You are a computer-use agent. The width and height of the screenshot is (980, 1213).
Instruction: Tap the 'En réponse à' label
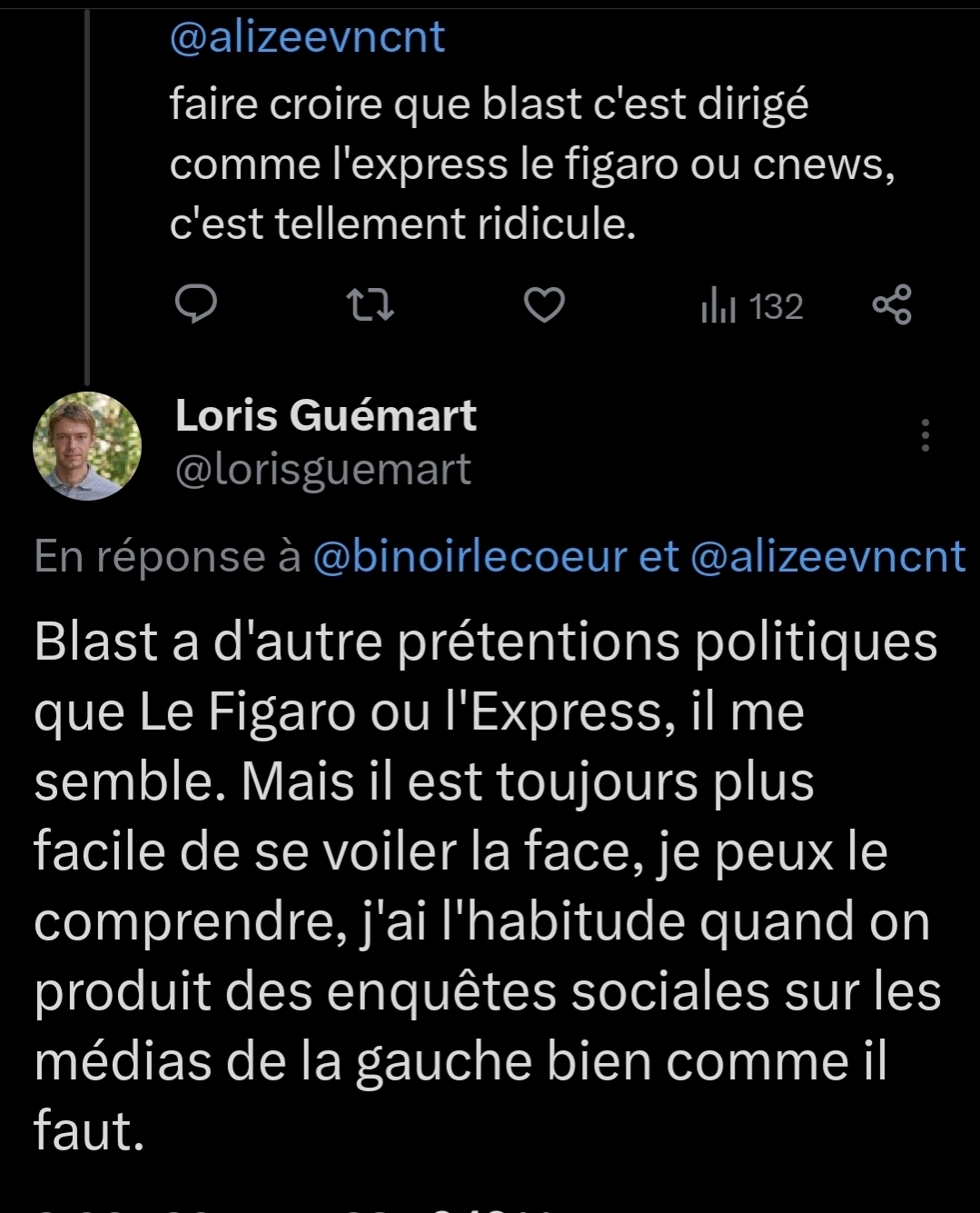tap(167, 556)
